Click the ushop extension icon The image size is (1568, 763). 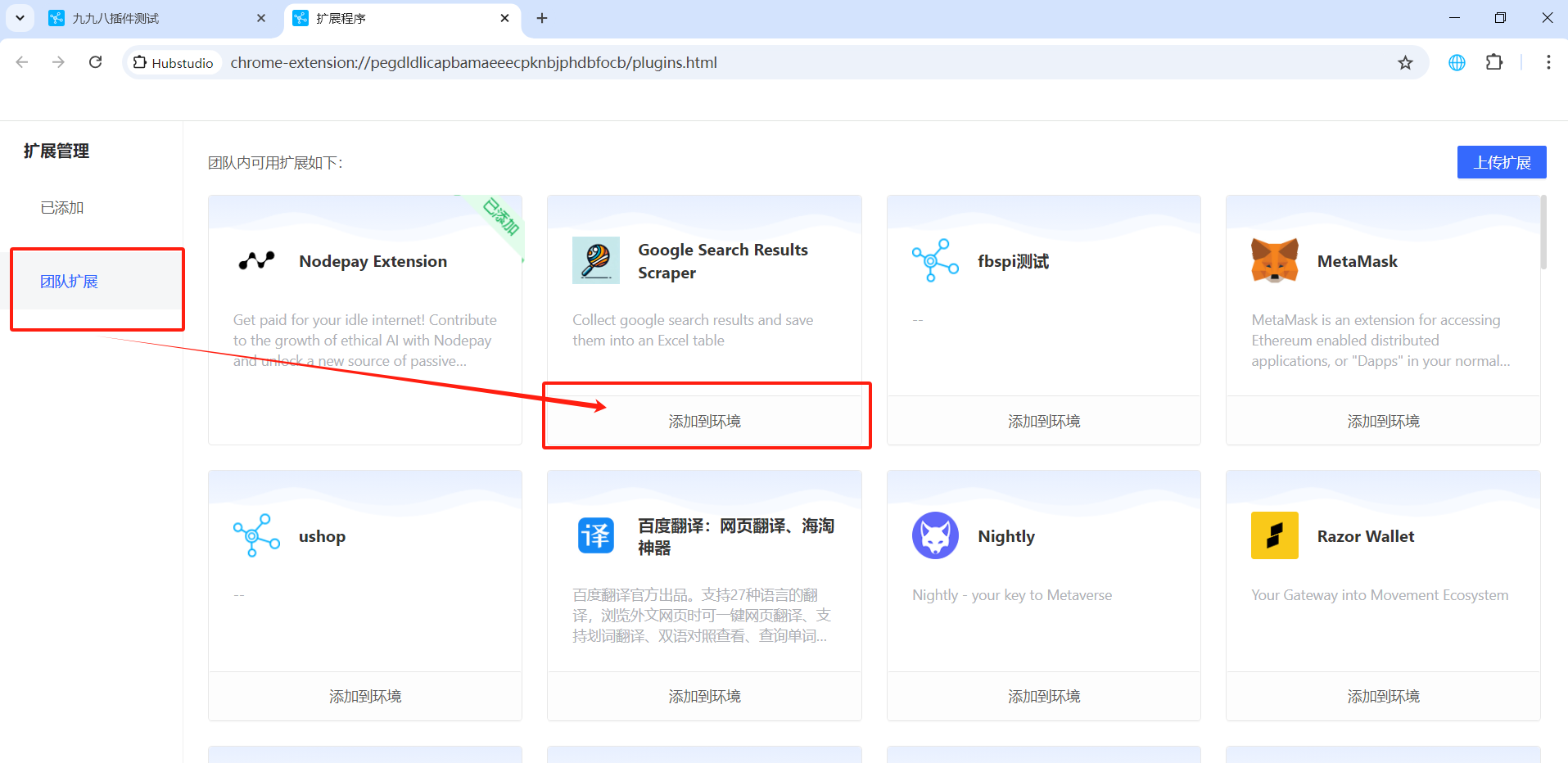pos(256,535)
